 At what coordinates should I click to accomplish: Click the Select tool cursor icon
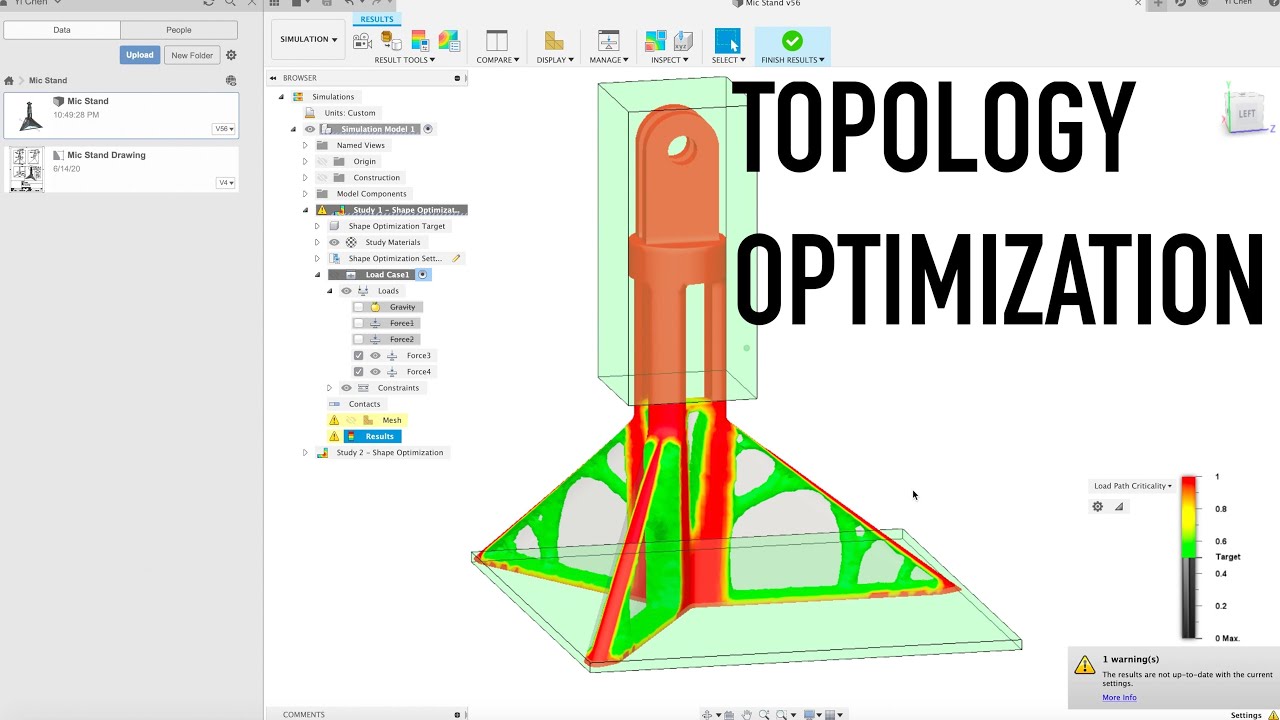coord(728,41)
